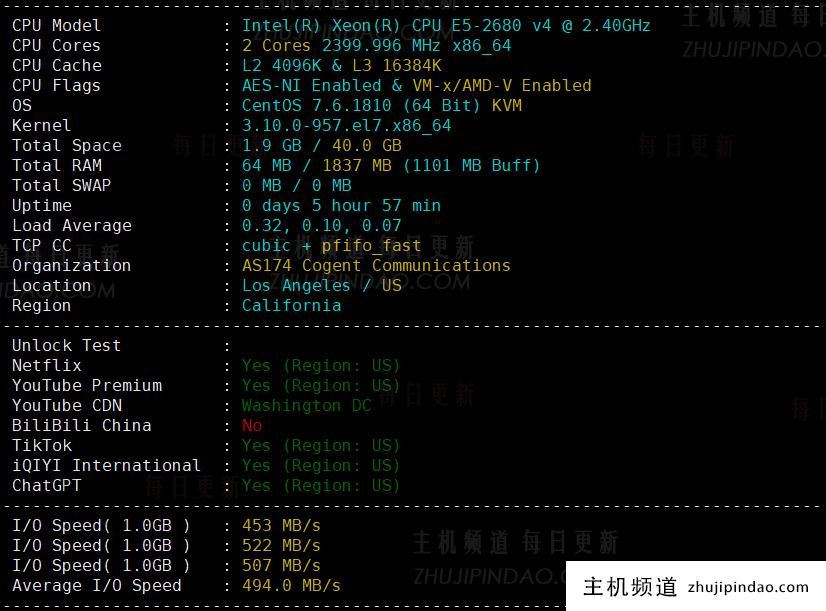826x611 pixels.
Task: Click the California region value
Action: 291,305
